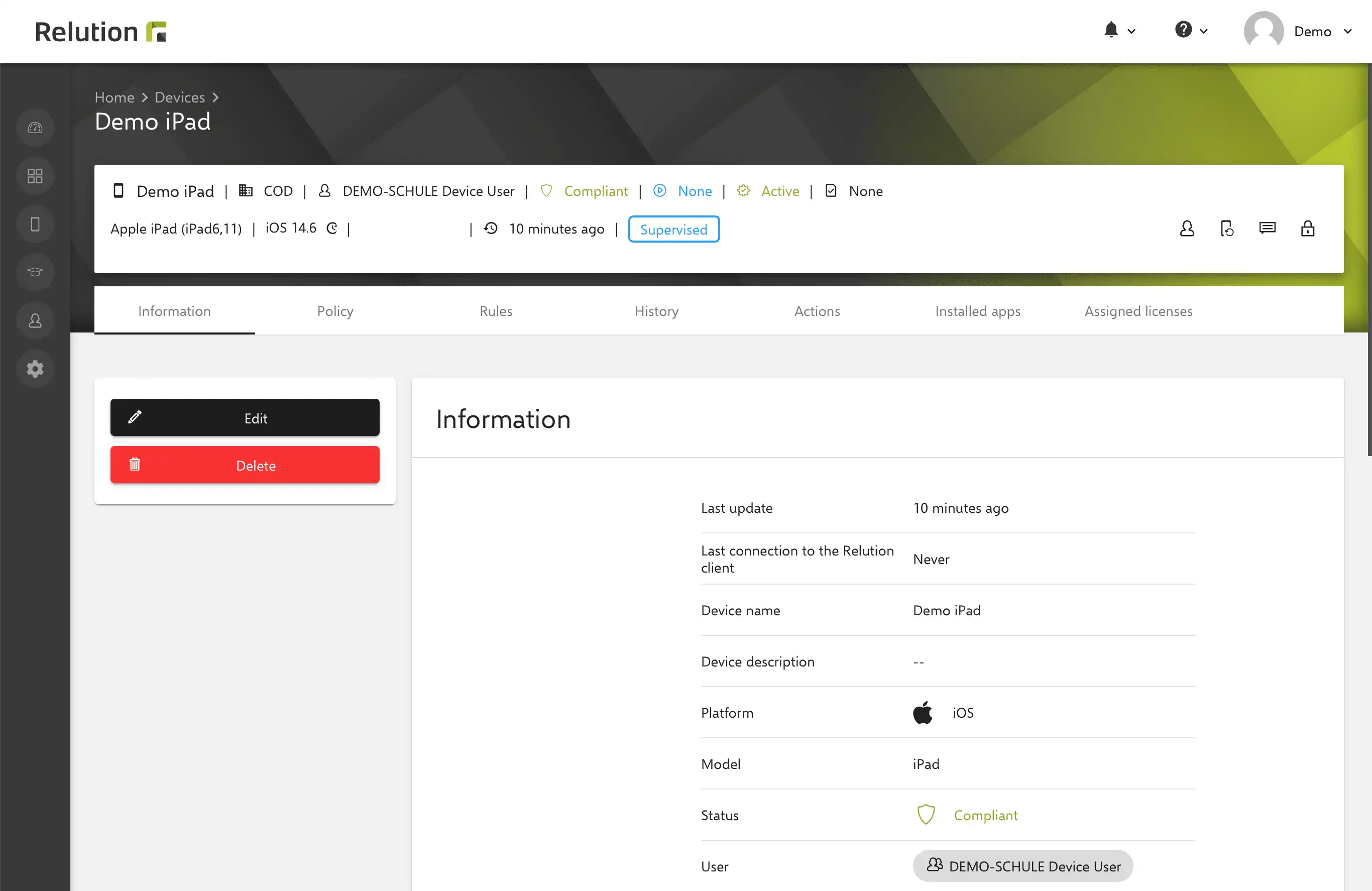Click the red Delete button
1372x891 pixels.
(x=245, y=465)
